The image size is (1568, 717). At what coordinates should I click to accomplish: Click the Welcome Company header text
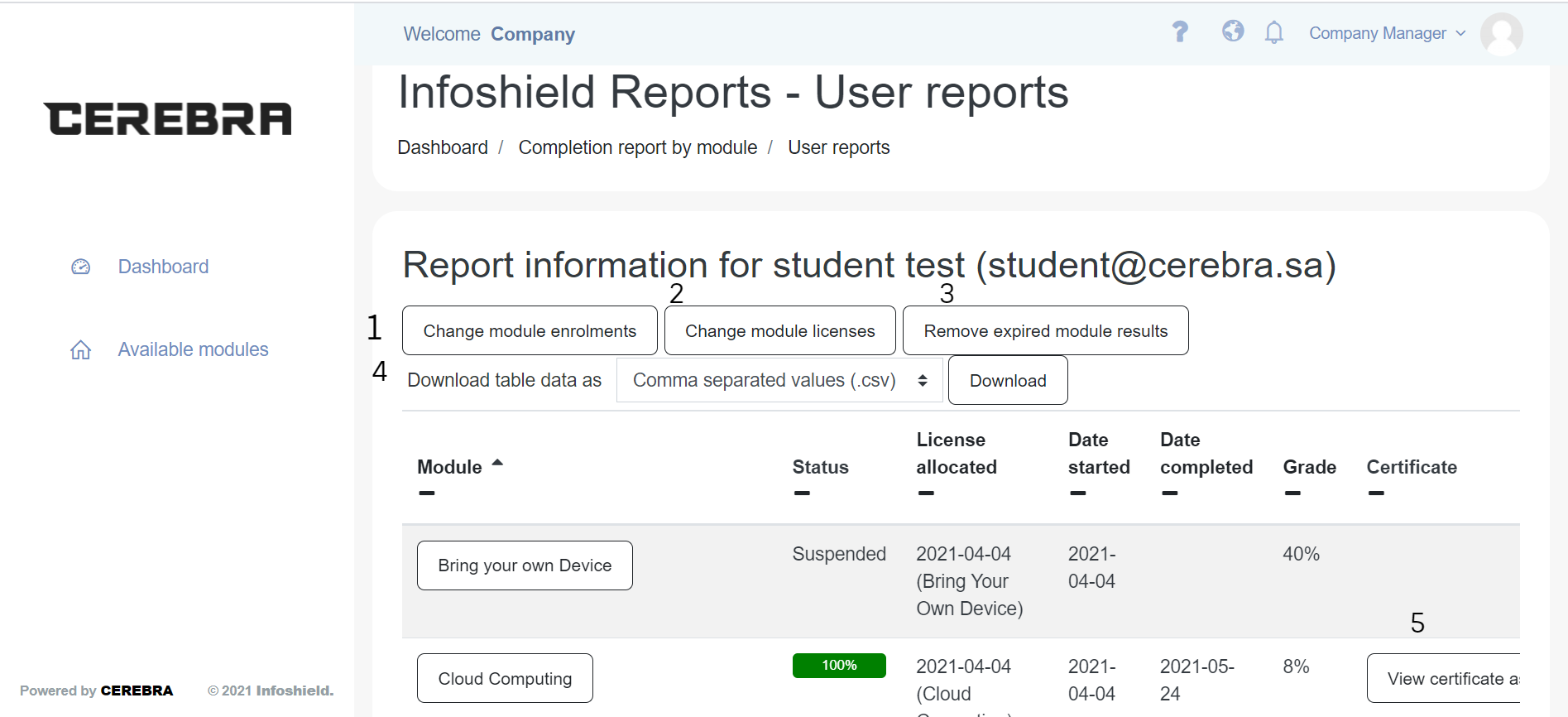tap(489, 34)
